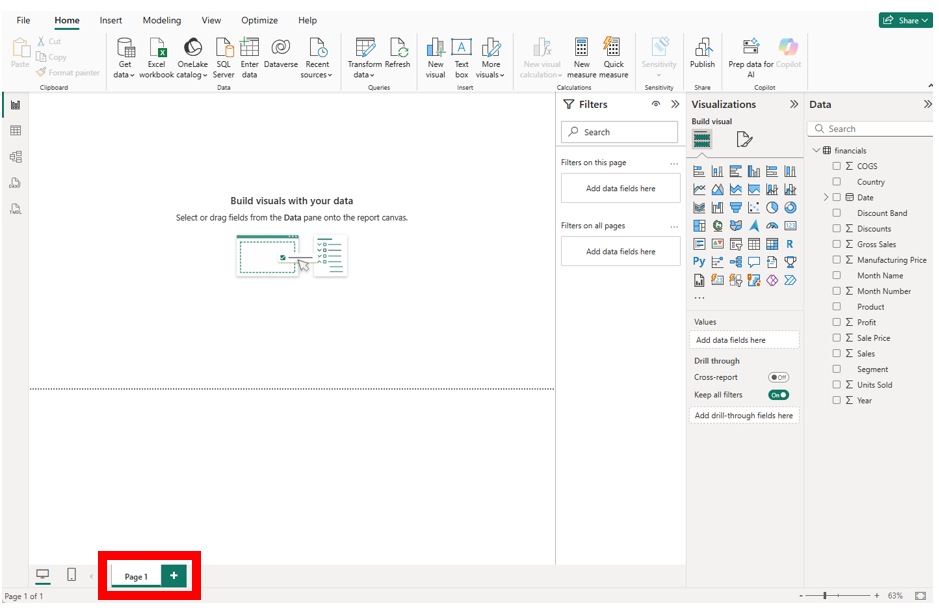Open Transform data query editor
Image resolution: width=939 pixels, height=608 pixels.
click(x=364, y=58)
